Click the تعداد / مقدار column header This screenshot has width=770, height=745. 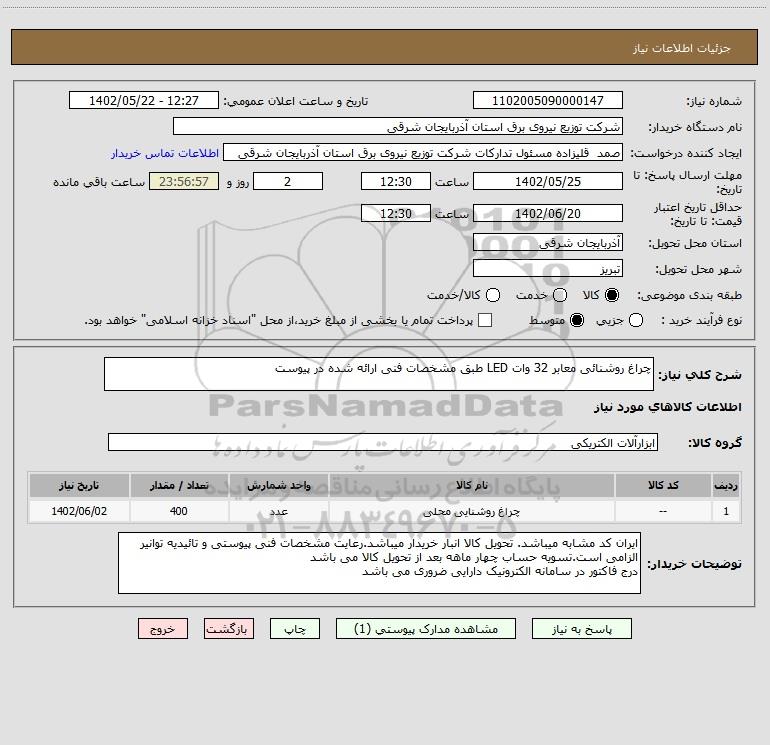tap(179, 485)
